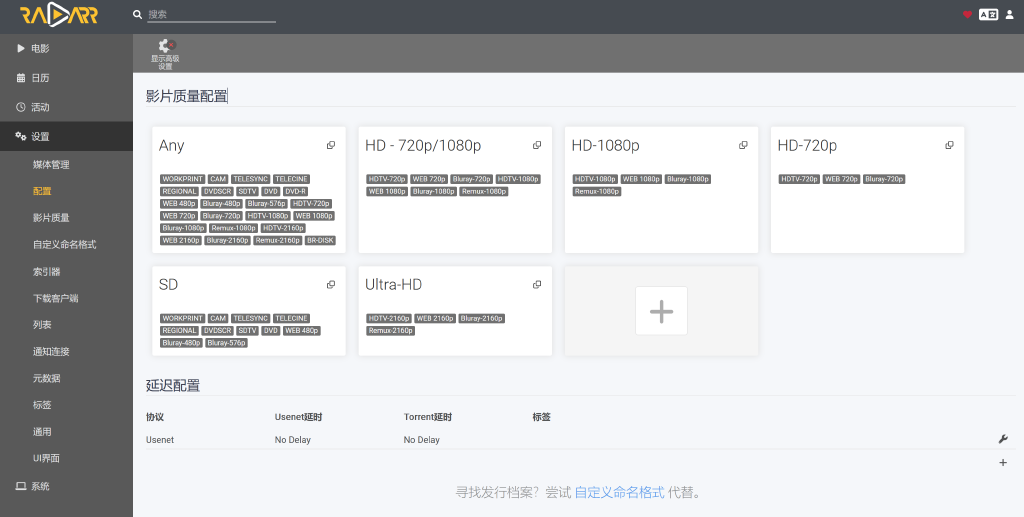The width and height of the screenshot is (1024, 517).
Task: Toggle the show advanced settings gear
Action: pyautogui.click(x=165, y=53)
